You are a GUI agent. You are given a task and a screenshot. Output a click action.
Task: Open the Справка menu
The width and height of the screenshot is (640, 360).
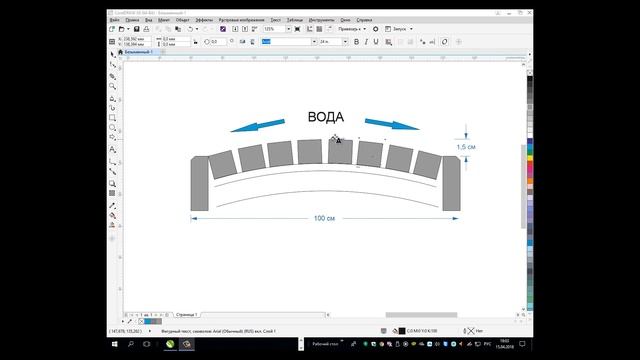(x=364, y=20)
